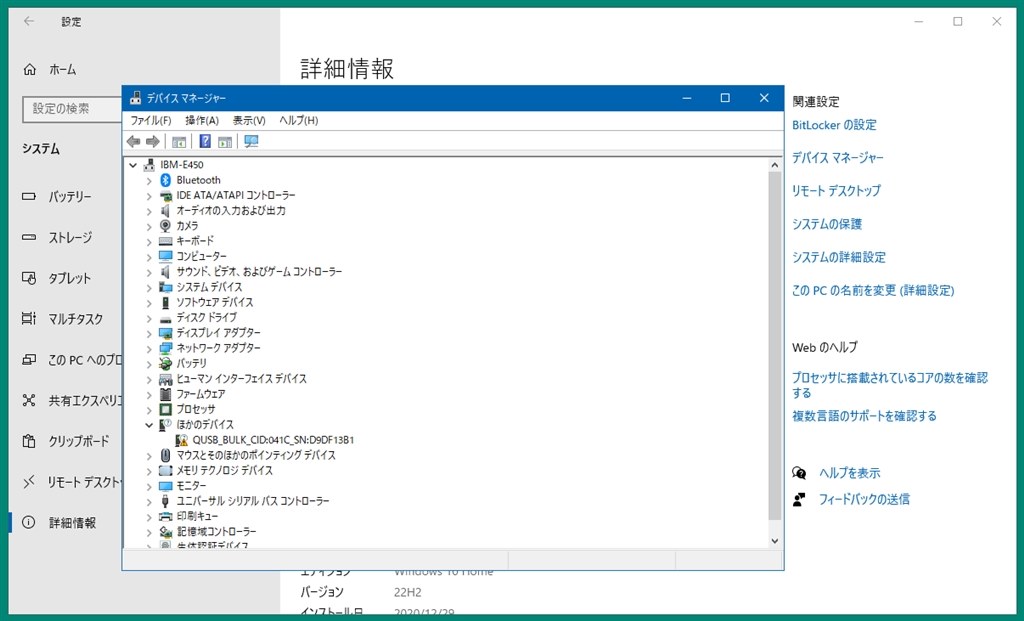This screenshot has height=621, width=1024.
Task: Click the Back arrow toolbar icon in Device Manager
Action: click(134, 142)
